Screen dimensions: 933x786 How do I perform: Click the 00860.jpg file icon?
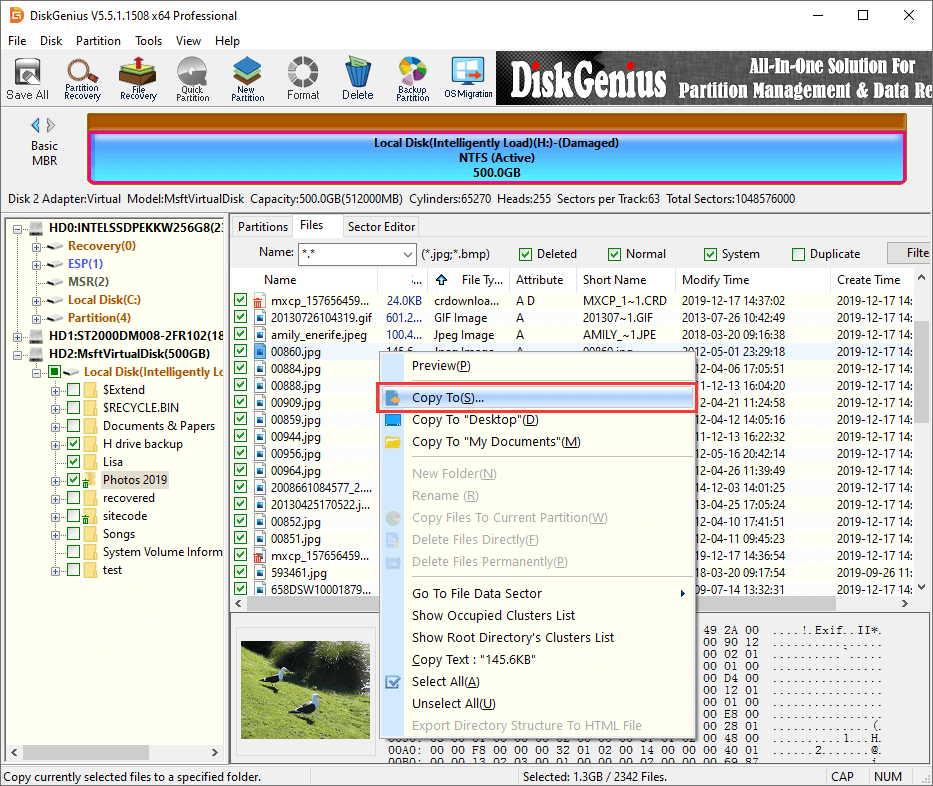pyautogui.click(x=260, y=352)
